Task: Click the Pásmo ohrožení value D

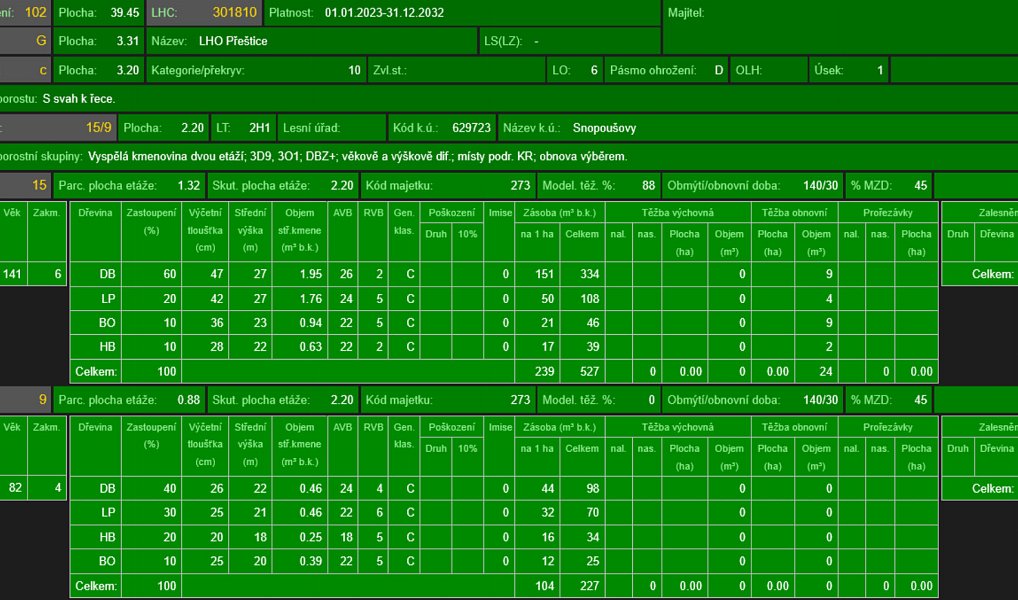Action: tap(719, 70)
